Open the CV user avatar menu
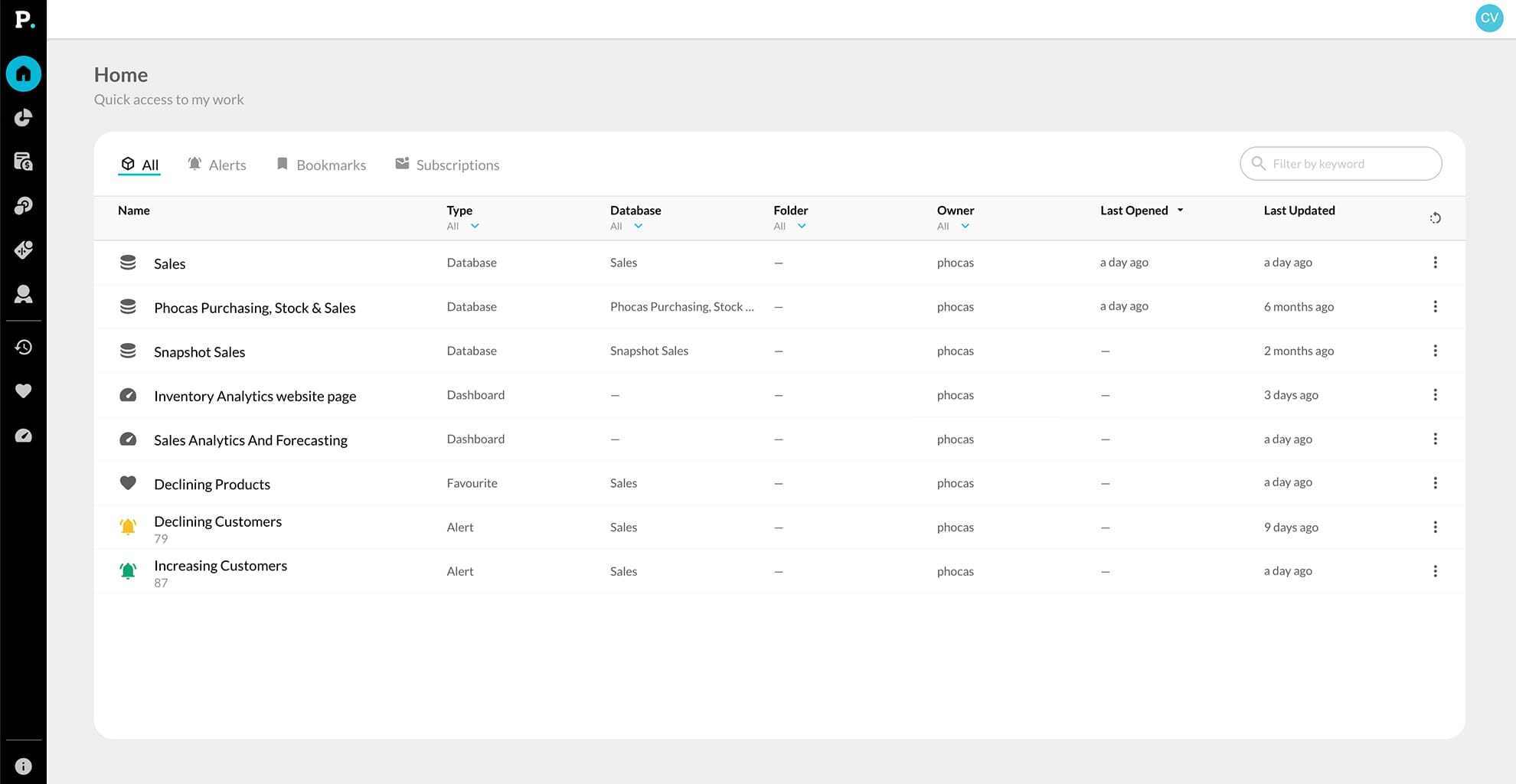 pyautogui.click(x=1488, y=18)
